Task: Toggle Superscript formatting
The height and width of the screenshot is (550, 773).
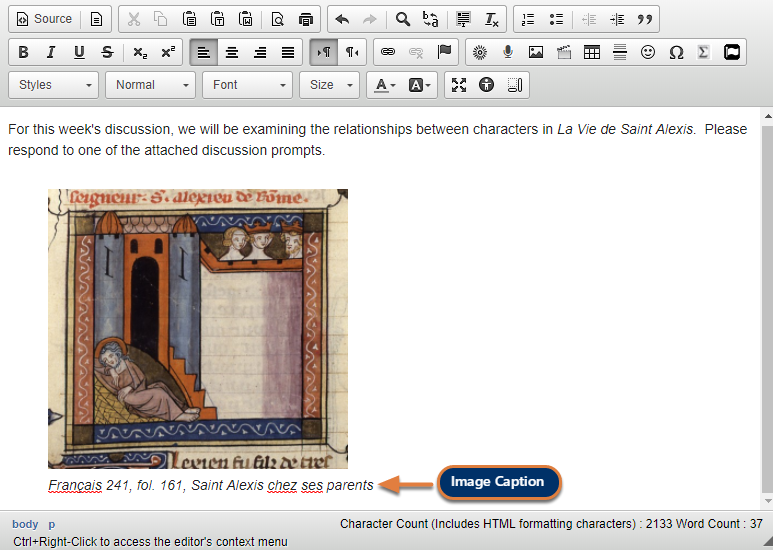Action: click(168, 52)
